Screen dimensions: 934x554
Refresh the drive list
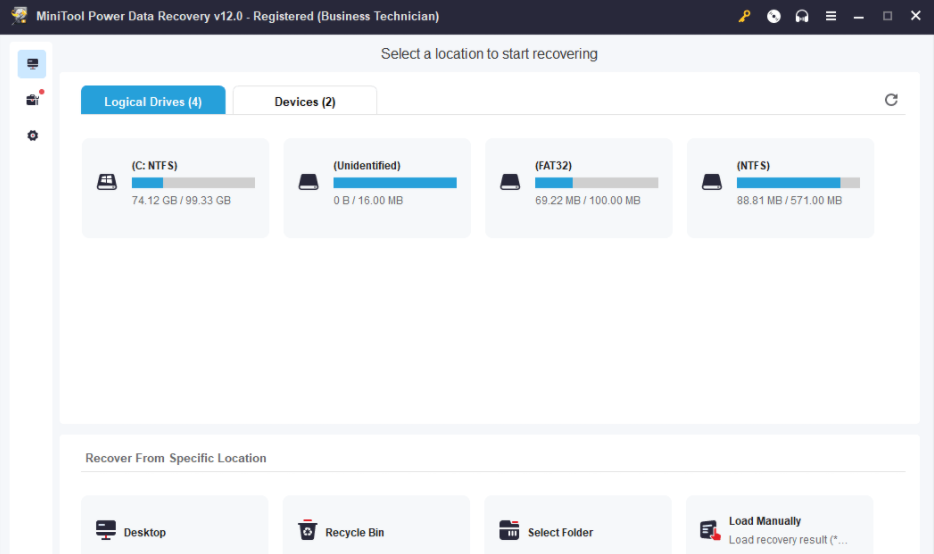891,100
